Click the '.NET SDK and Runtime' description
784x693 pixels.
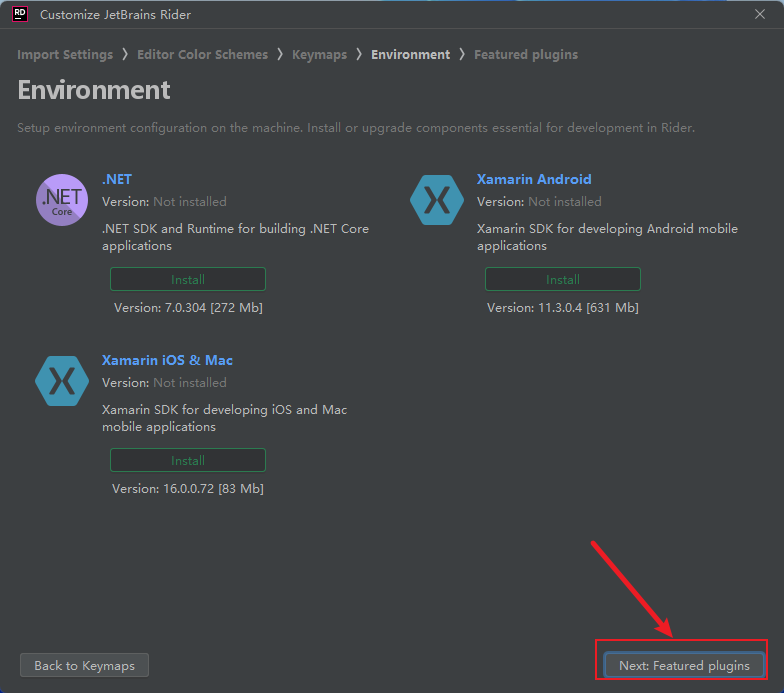coord(236,237)
